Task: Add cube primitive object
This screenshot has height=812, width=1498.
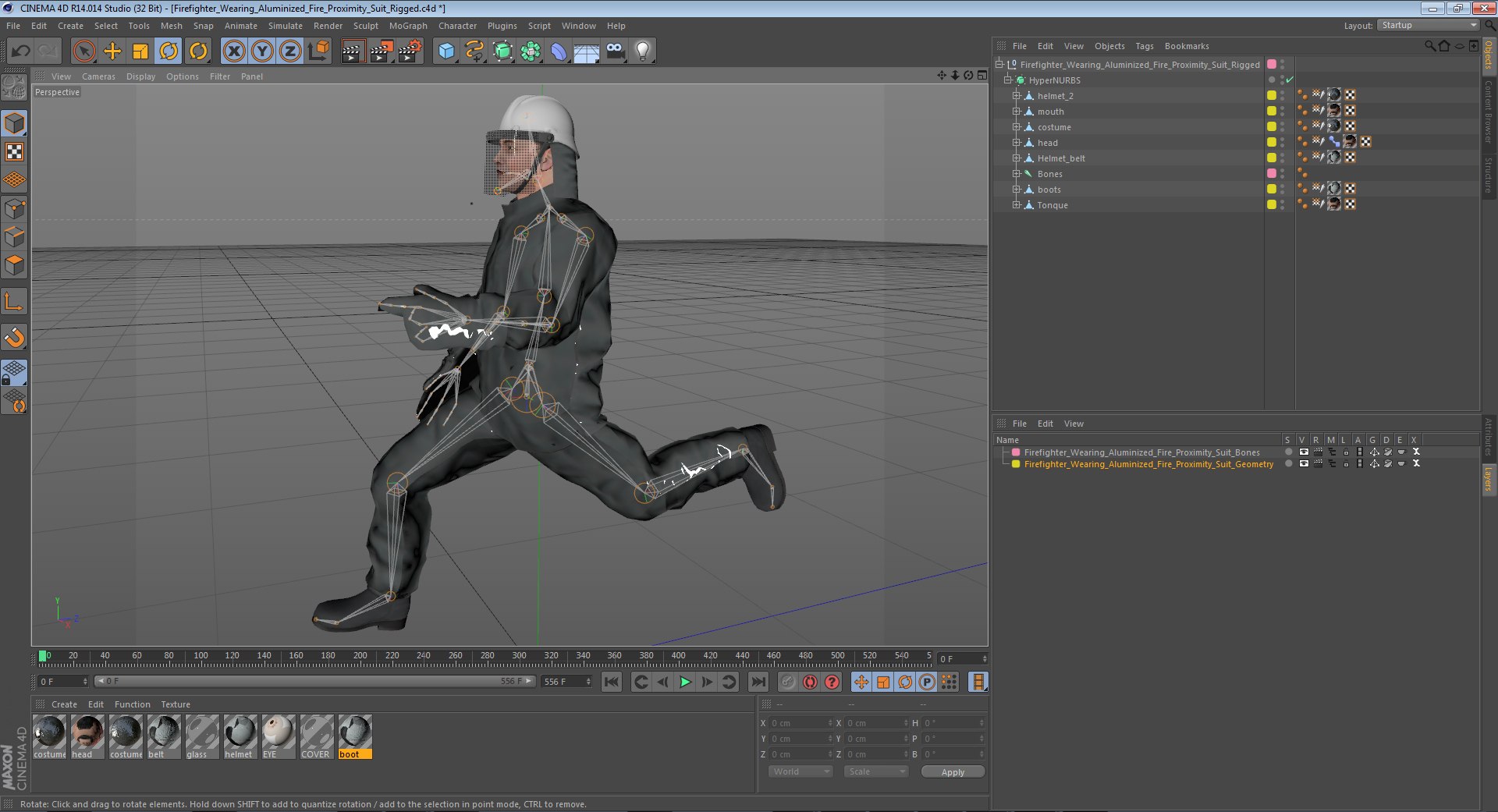Action: pyautogui.click(x=446, y=51)
